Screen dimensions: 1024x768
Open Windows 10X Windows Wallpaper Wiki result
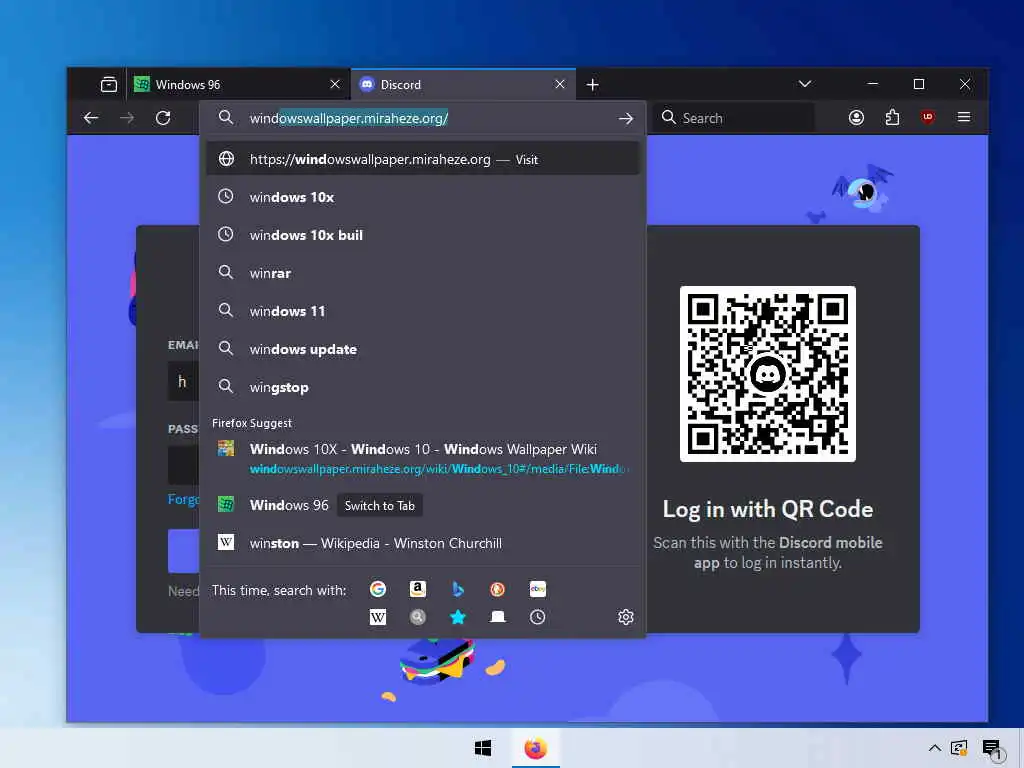pos(423,458)
